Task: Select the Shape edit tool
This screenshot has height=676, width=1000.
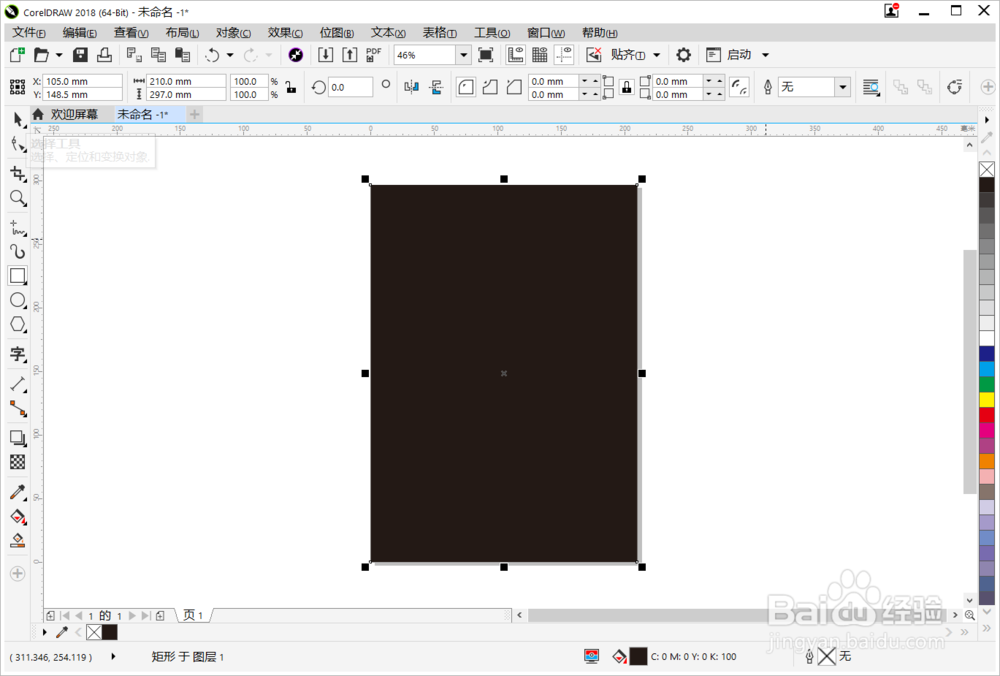Action: pos(18,144)
